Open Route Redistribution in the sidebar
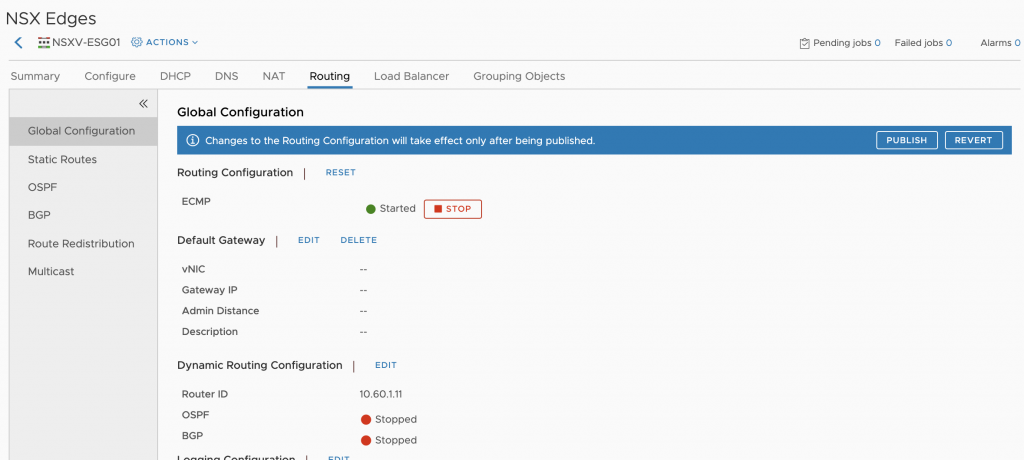1024x460 pixels. 83,244
